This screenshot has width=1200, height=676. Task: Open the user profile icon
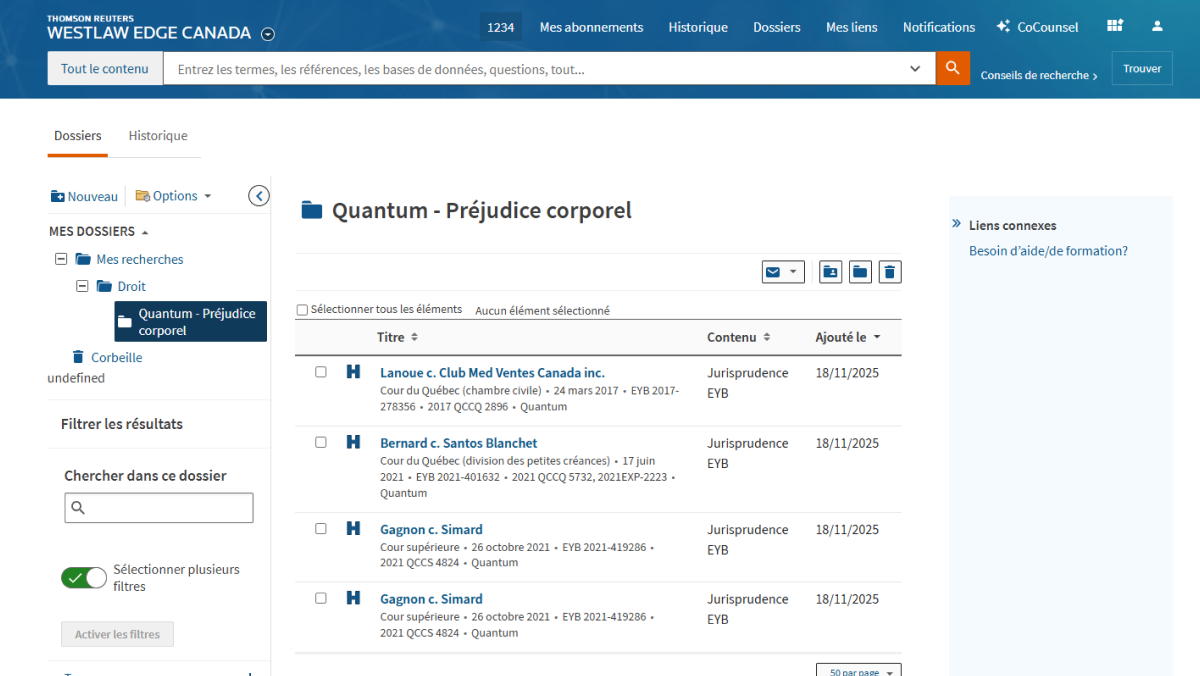1157,26
